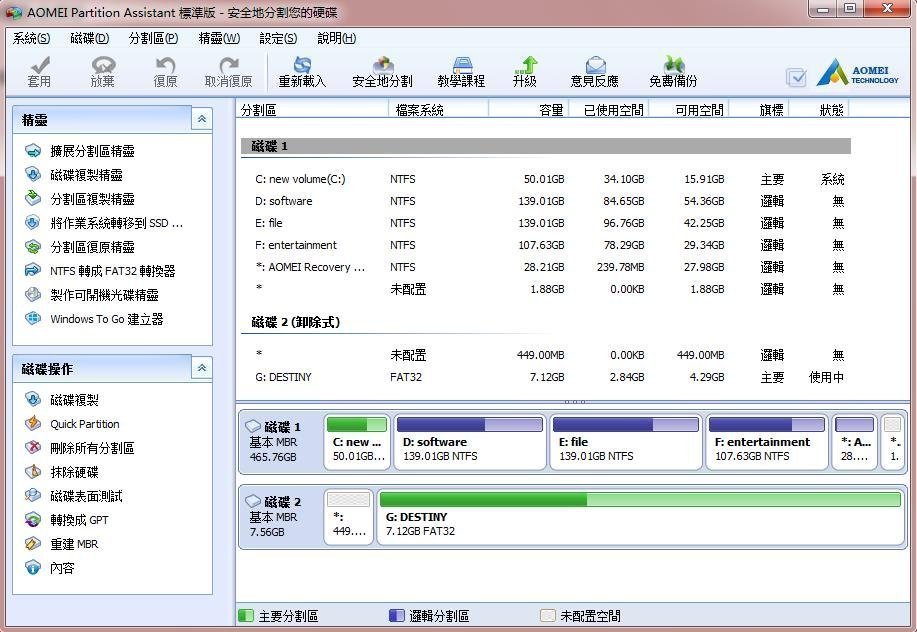Viewport: 917px width, 632px height.
Task: Select 磁碟 2 基本 MBR disk block
Action: tap(281, 517)
